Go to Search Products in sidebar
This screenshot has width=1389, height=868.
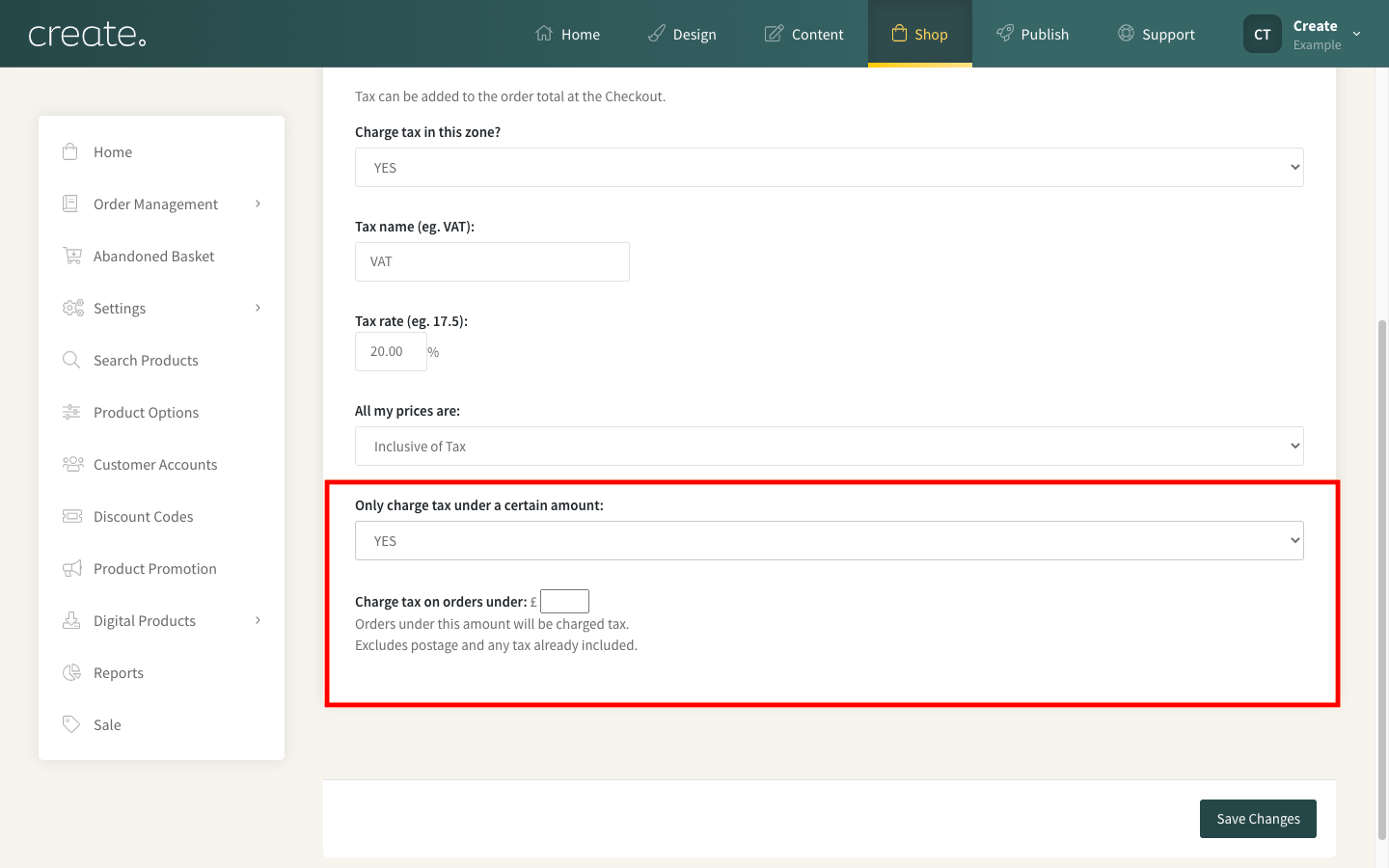point(146,360)
